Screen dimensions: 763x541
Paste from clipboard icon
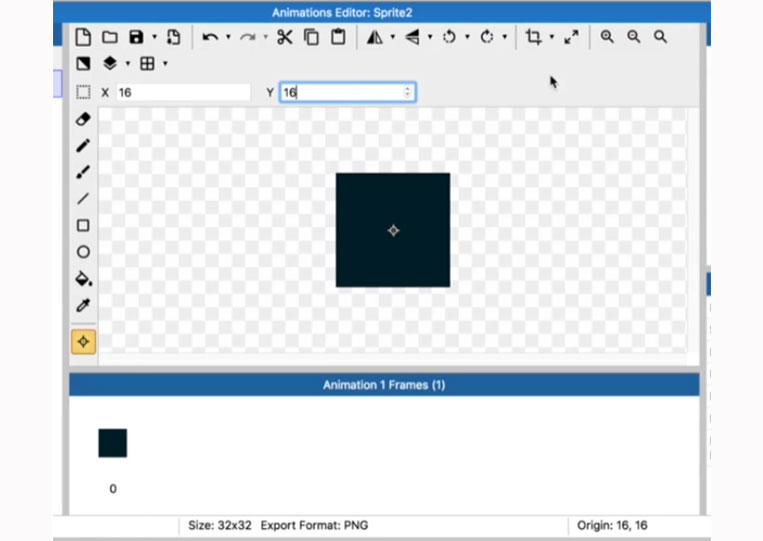coord(338,37)
